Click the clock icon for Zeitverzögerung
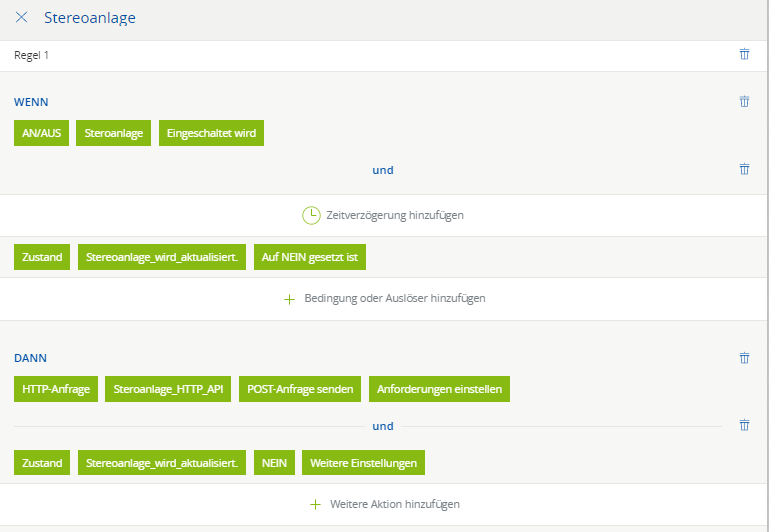The image size is (769, 532). pos(311,215)
